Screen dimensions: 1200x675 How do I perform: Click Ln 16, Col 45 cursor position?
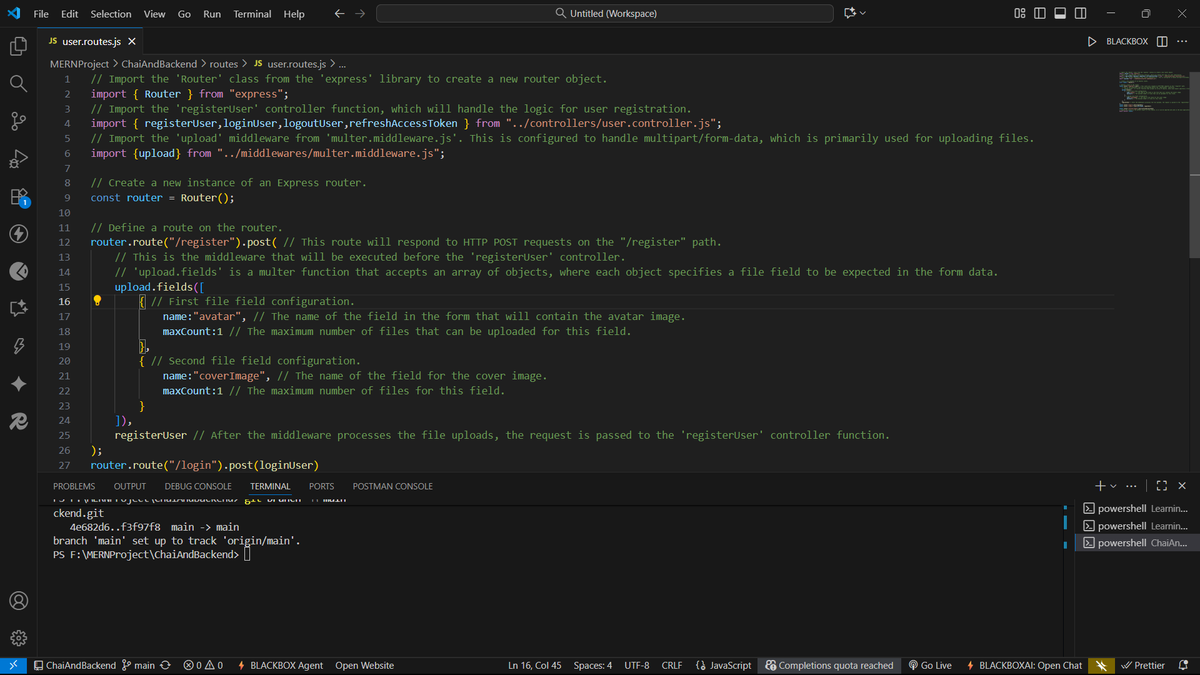tap(536, 665)
